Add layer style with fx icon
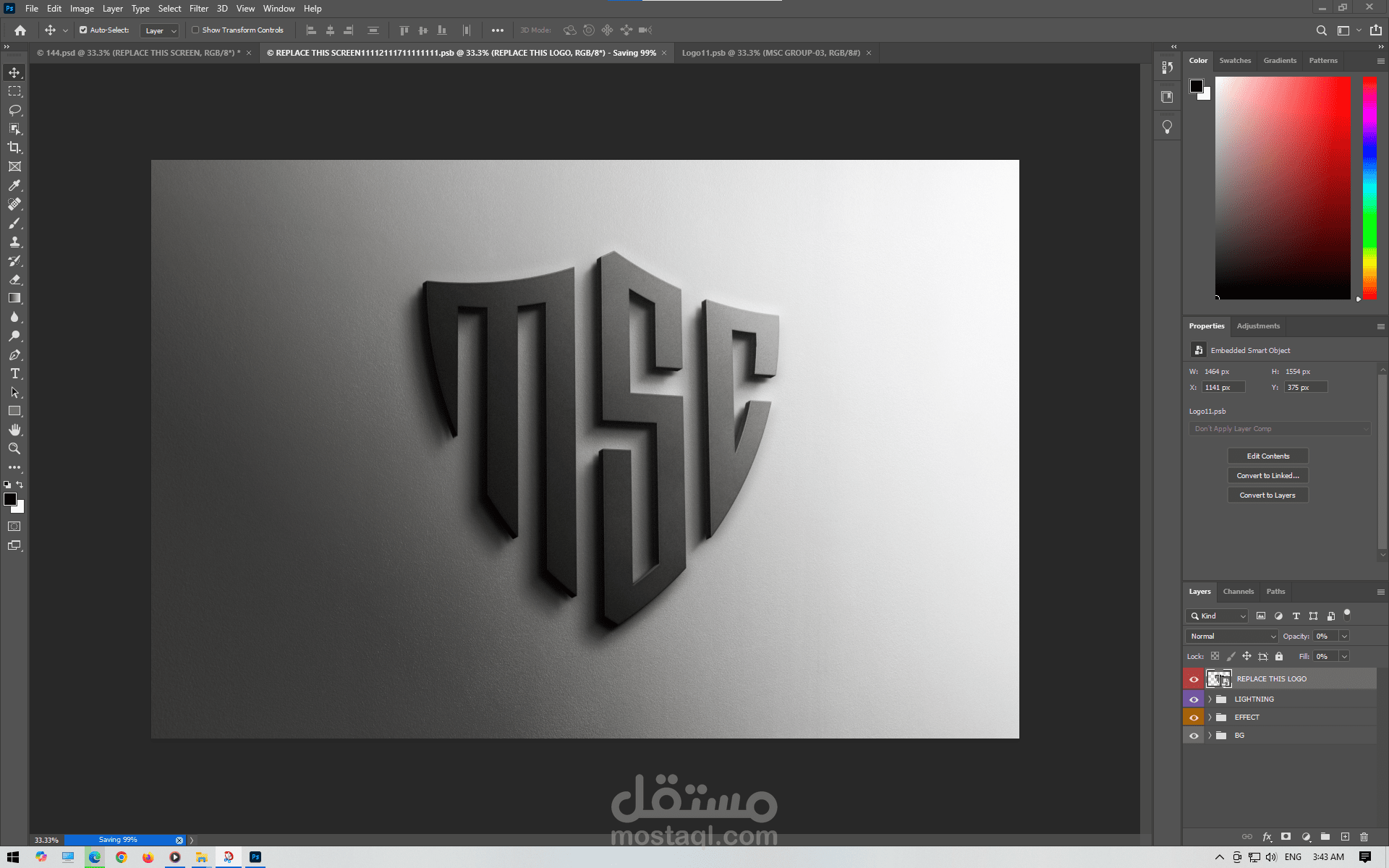 (1267, 837)
